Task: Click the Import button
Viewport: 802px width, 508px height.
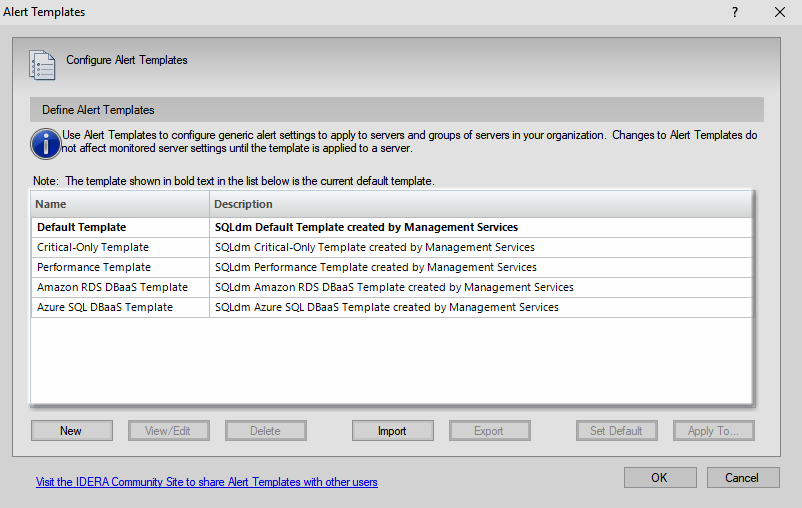Action: [392, 431]
